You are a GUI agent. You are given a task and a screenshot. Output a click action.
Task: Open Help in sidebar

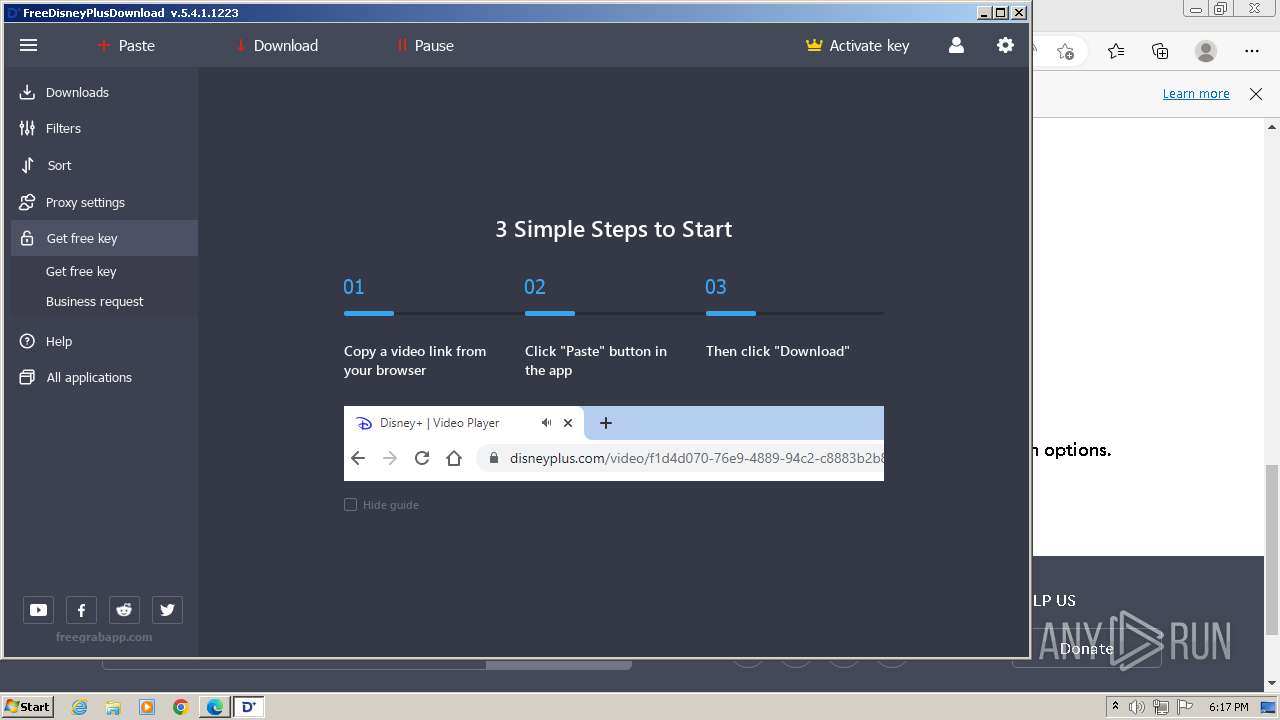(104, 341)
